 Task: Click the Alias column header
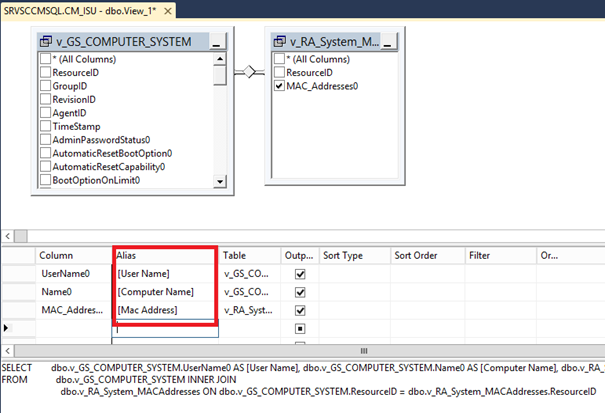(165, 256)
